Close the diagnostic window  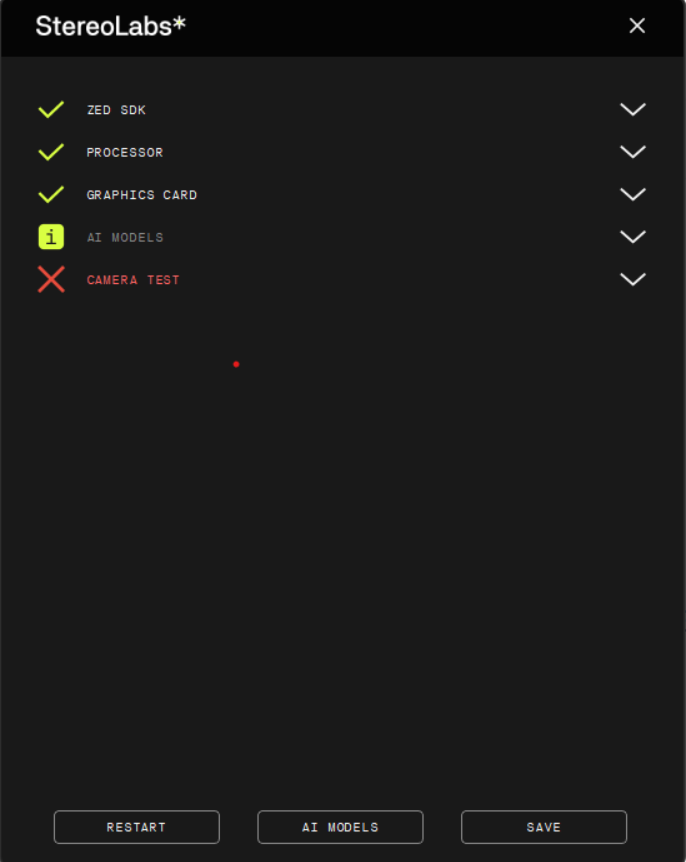coord(637,26)
